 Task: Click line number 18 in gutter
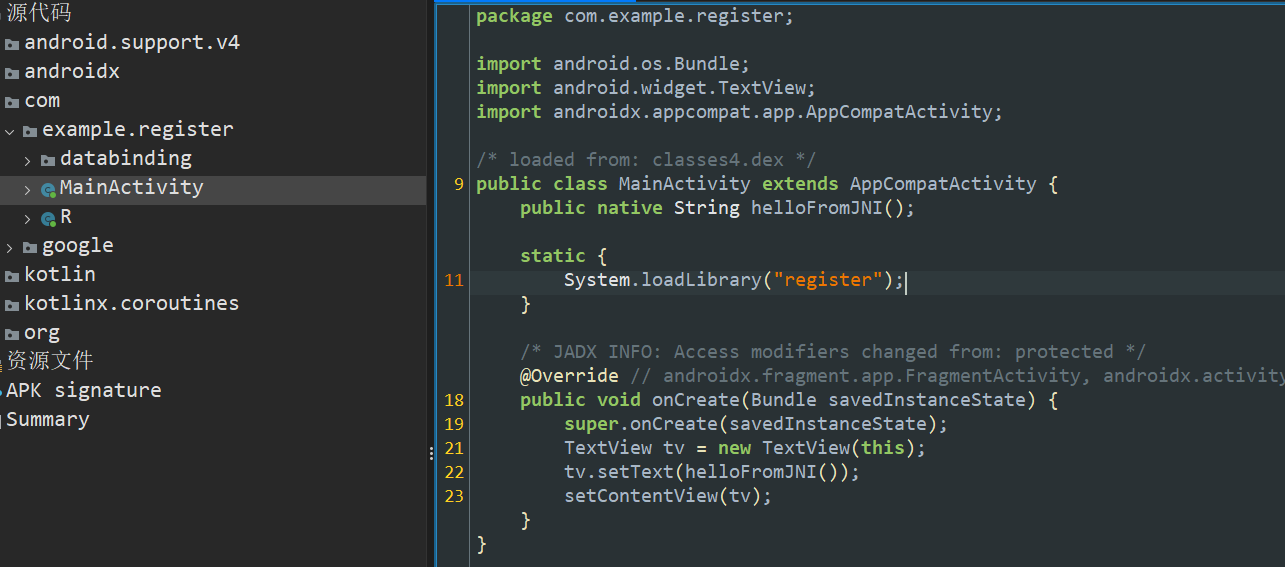click(x=454, y=400)
